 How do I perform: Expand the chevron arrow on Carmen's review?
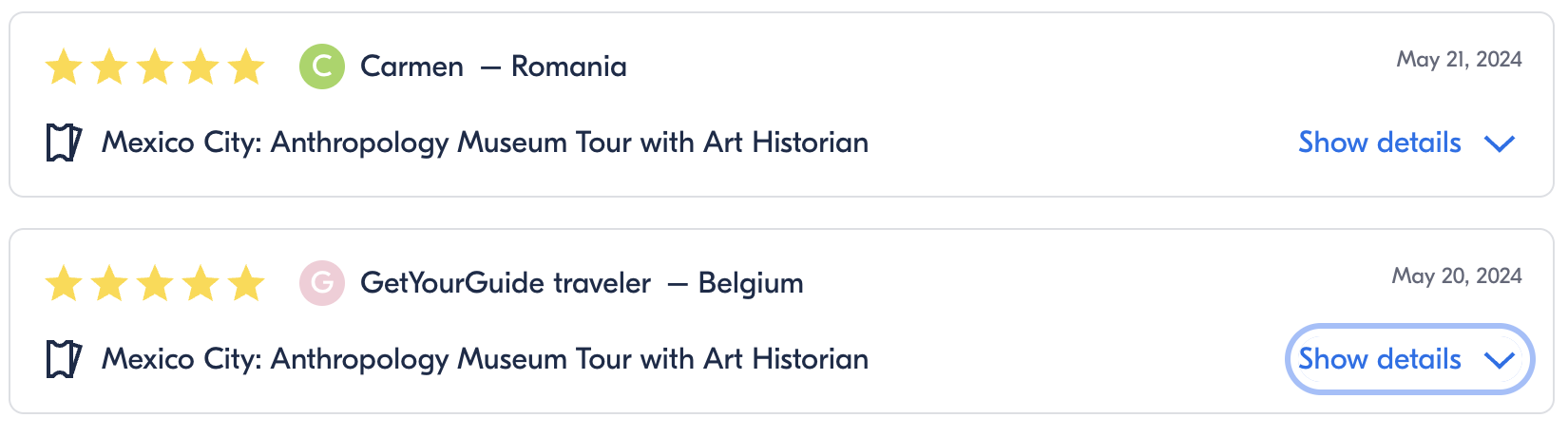point(1499,143)
